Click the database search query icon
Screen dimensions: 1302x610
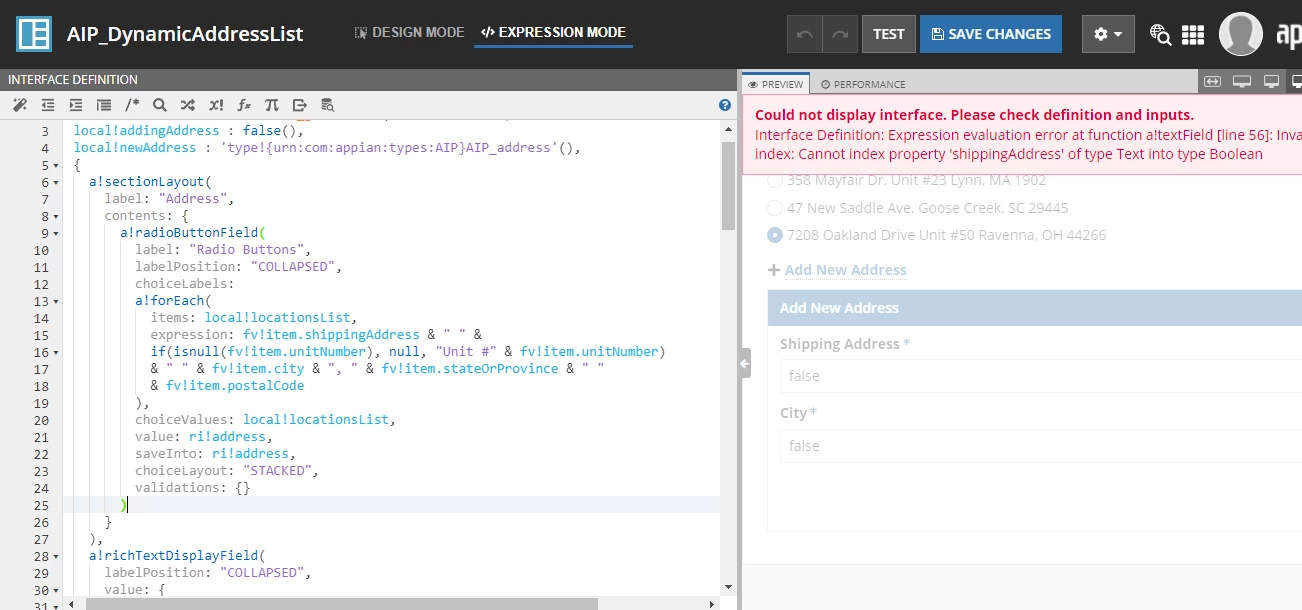pos(327,105)
